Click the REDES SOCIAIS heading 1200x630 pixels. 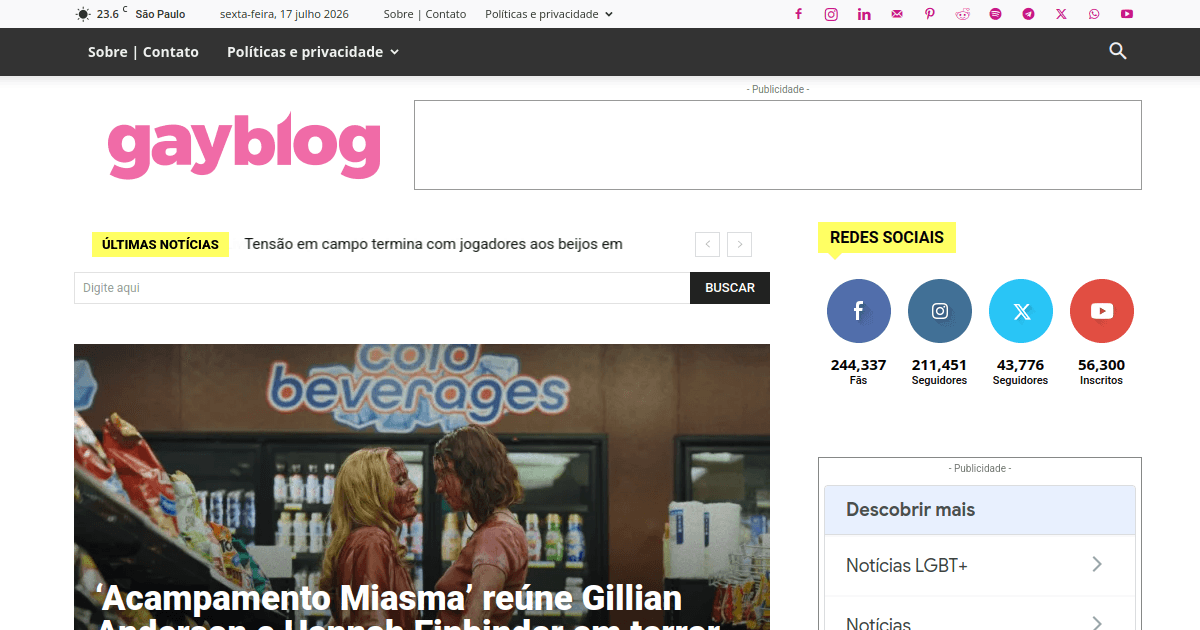tap(887, 237)
